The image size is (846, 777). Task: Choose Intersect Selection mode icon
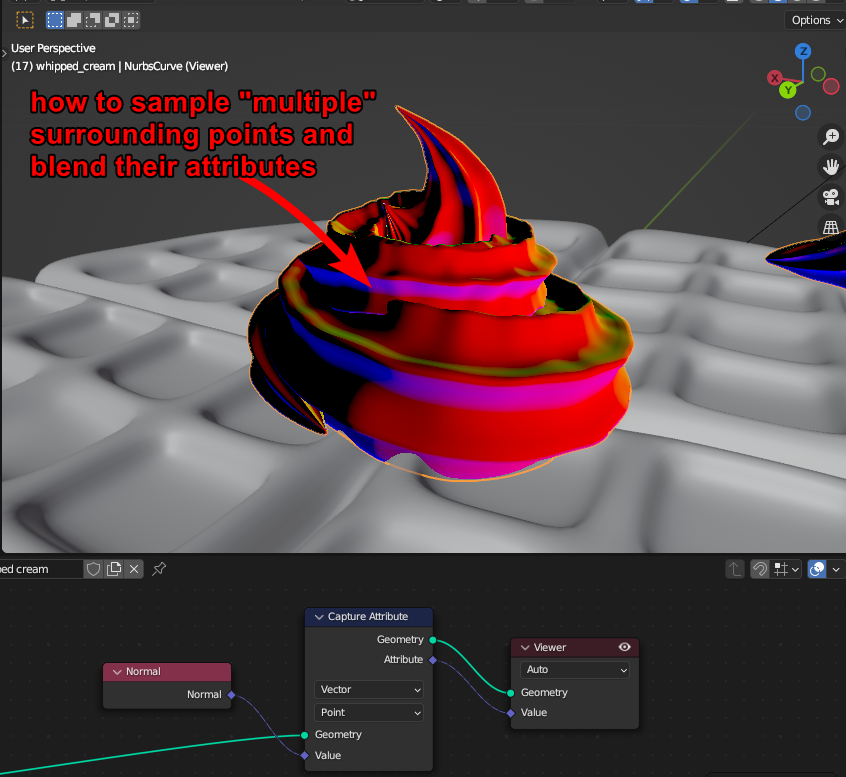(x=131, y=21)
